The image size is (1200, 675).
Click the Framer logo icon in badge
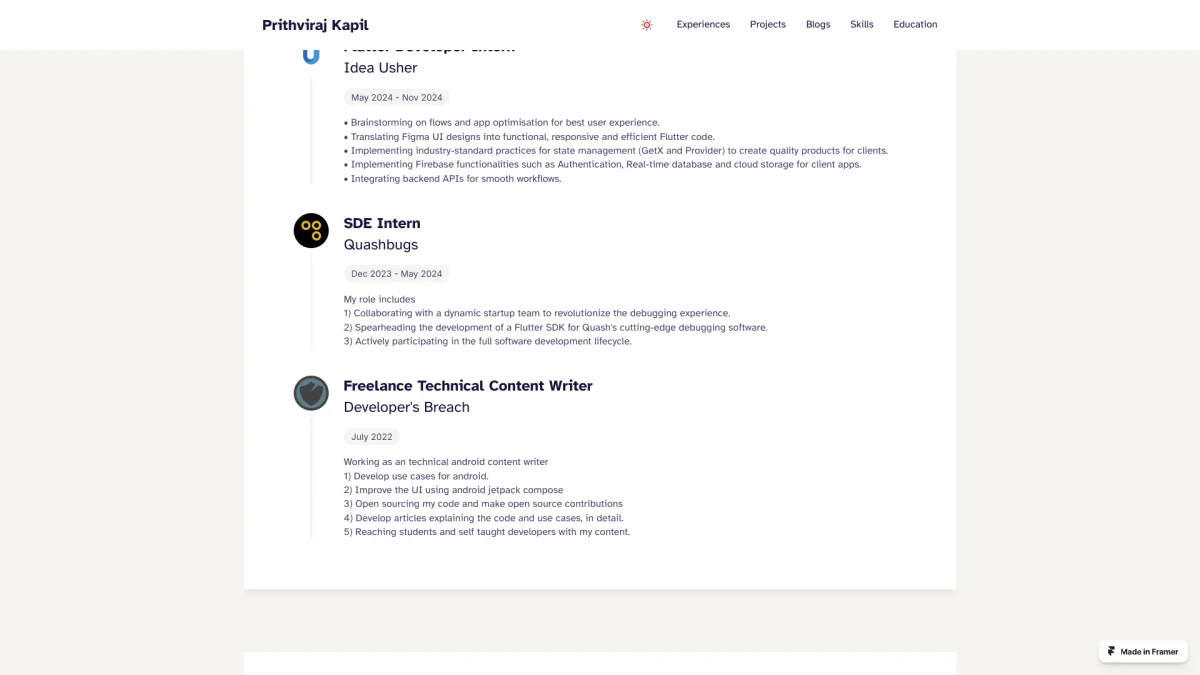coord(1112,651)
